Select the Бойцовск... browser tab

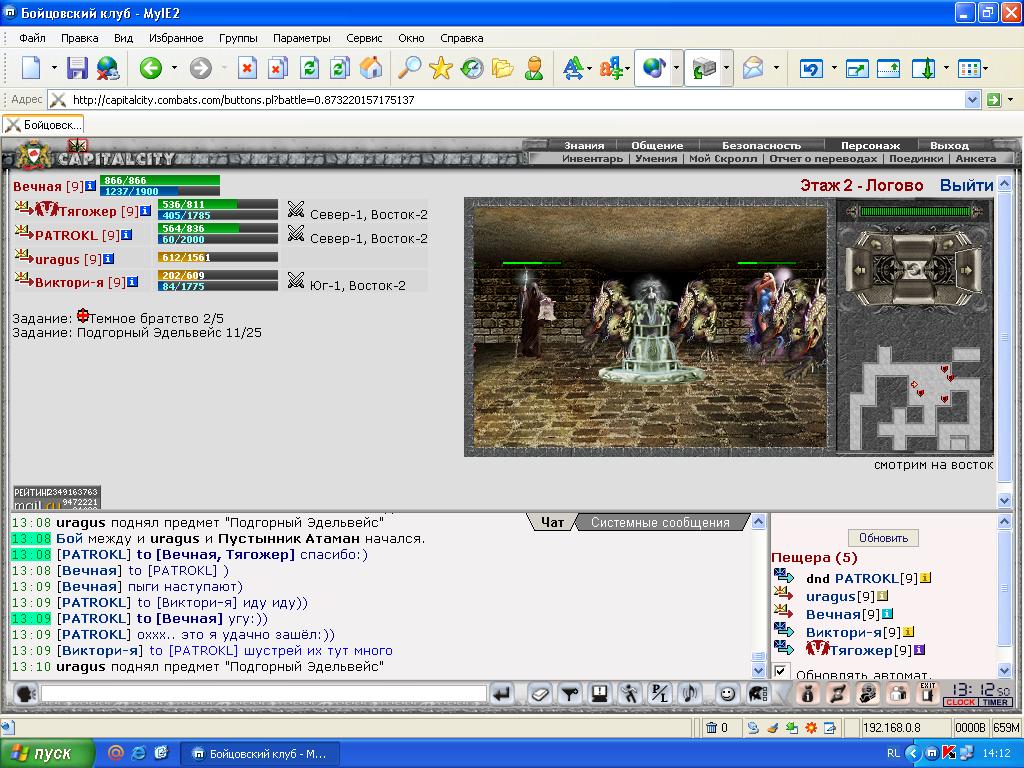[43, 125]
